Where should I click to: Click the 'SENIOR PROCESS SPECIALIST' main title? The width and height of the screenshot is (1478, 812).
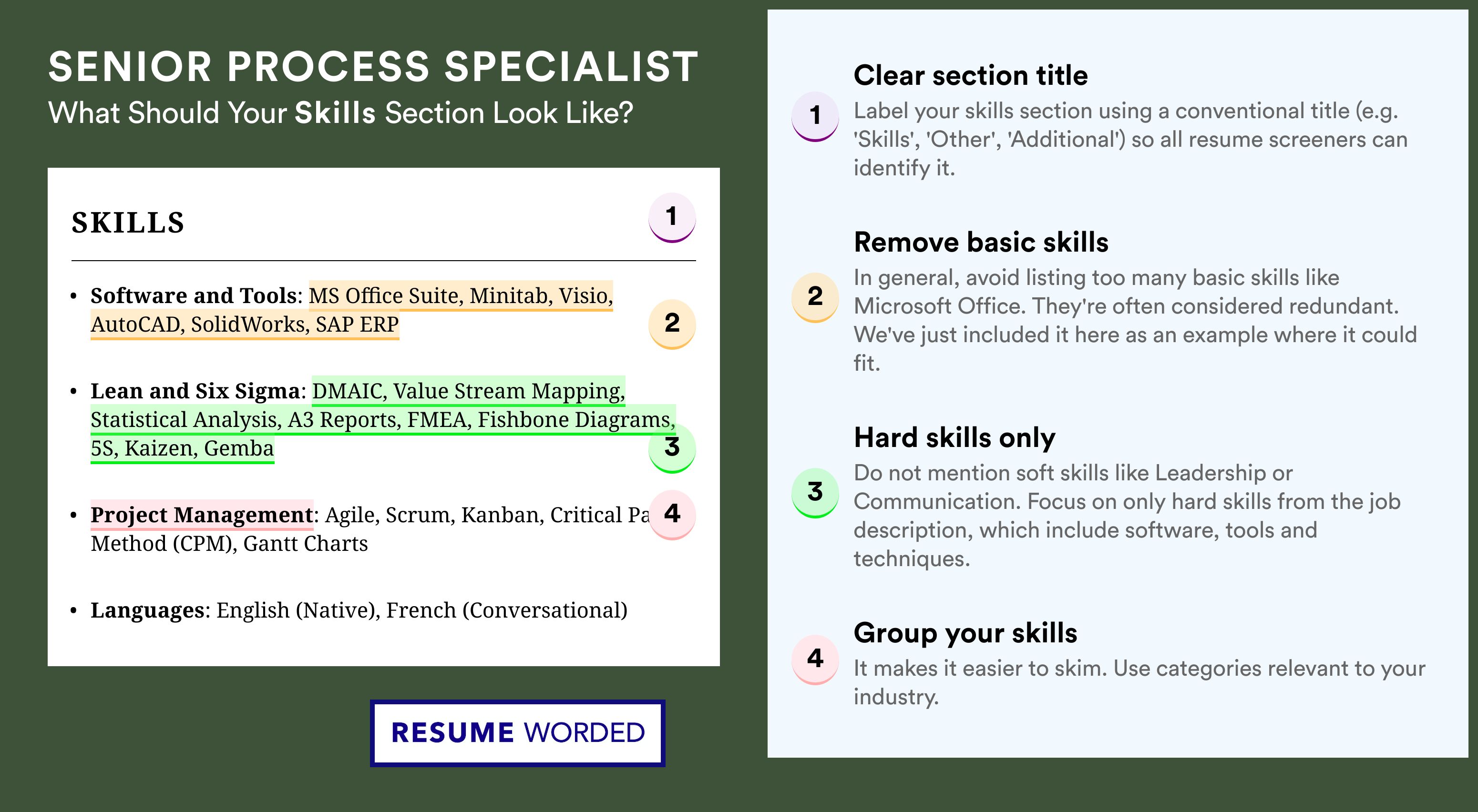373,67
